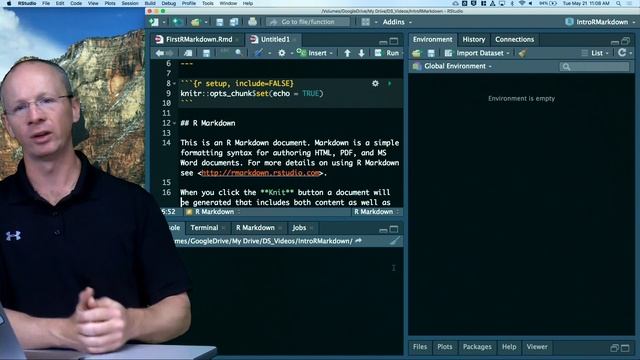Click the Open File folder icon in main toolbar
The width and height of the screenshot is (640, 360).
point(196,22)
